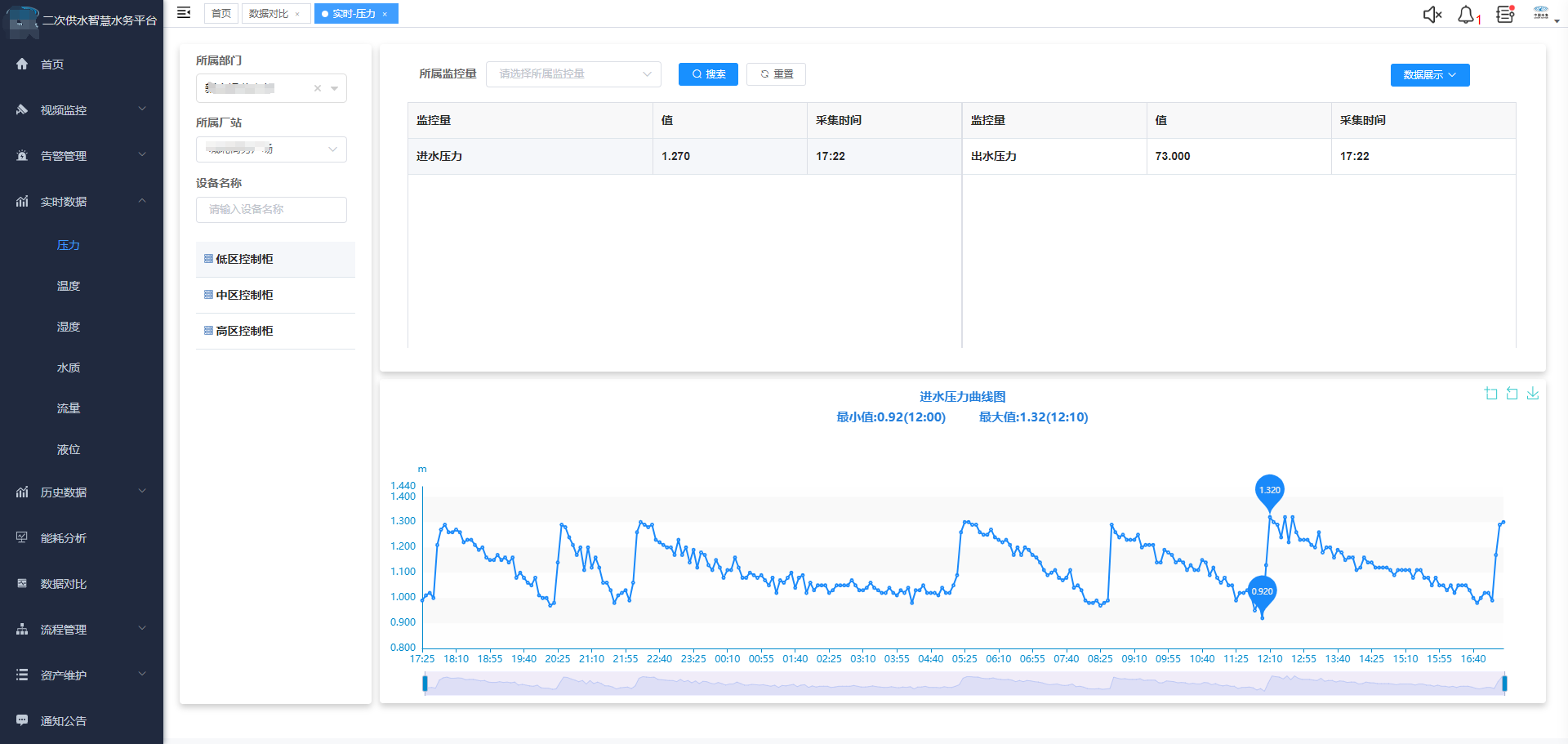Image resolution: width=1568 pixels, height=744 pixels.
Task: Click the 数据对比 sidebar icon
Action: pos(22,583)
